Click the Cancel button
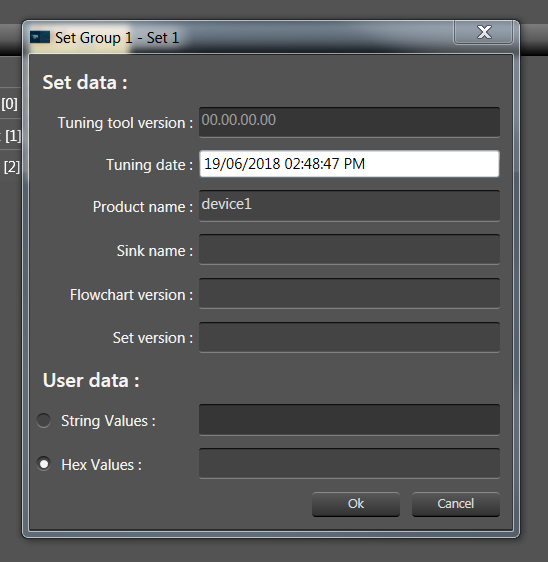The image size is (548, 562). tap(456, 504)
